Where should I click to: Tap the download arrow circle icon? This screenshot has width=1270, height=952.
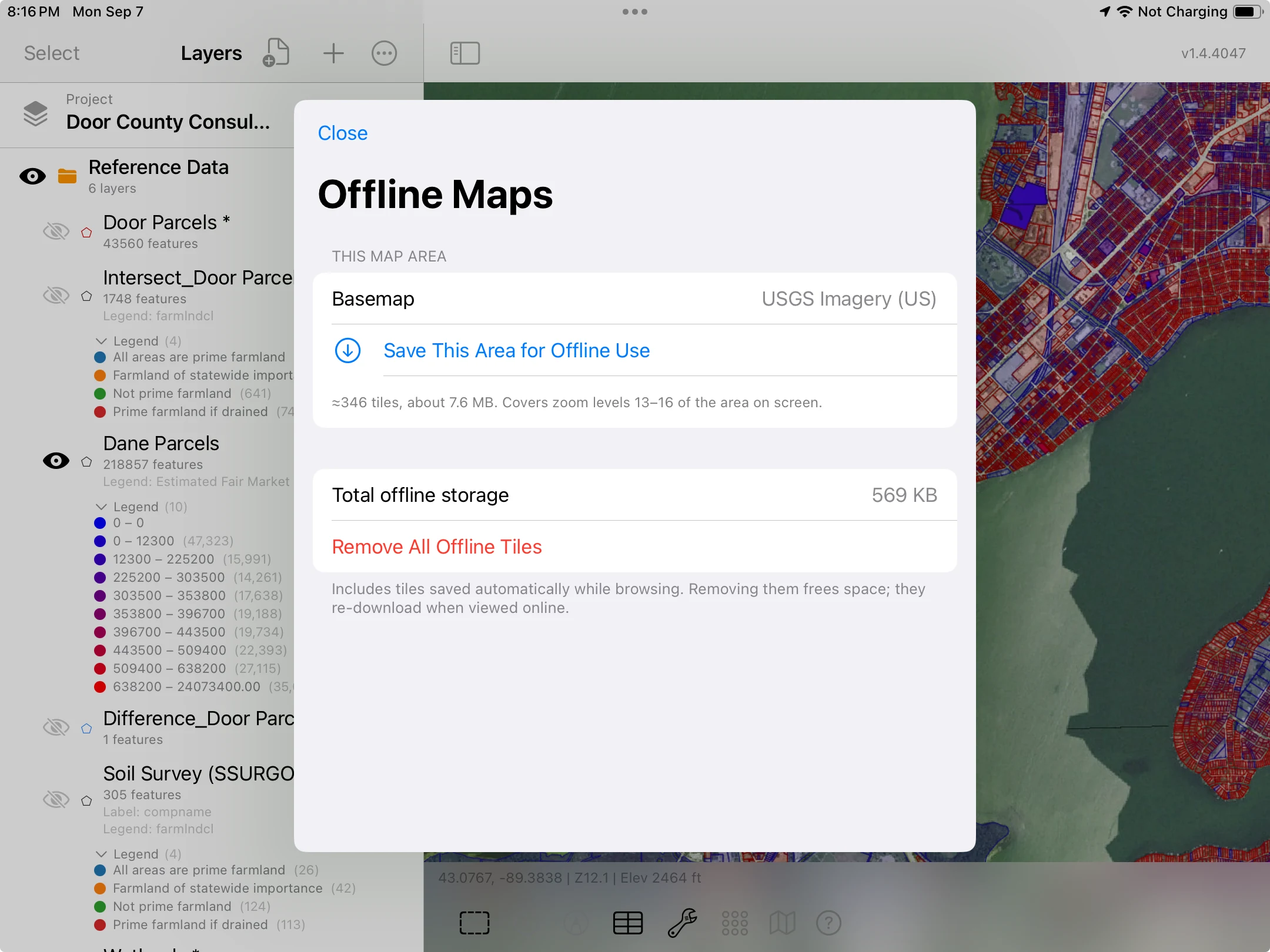tap(347, 350)
